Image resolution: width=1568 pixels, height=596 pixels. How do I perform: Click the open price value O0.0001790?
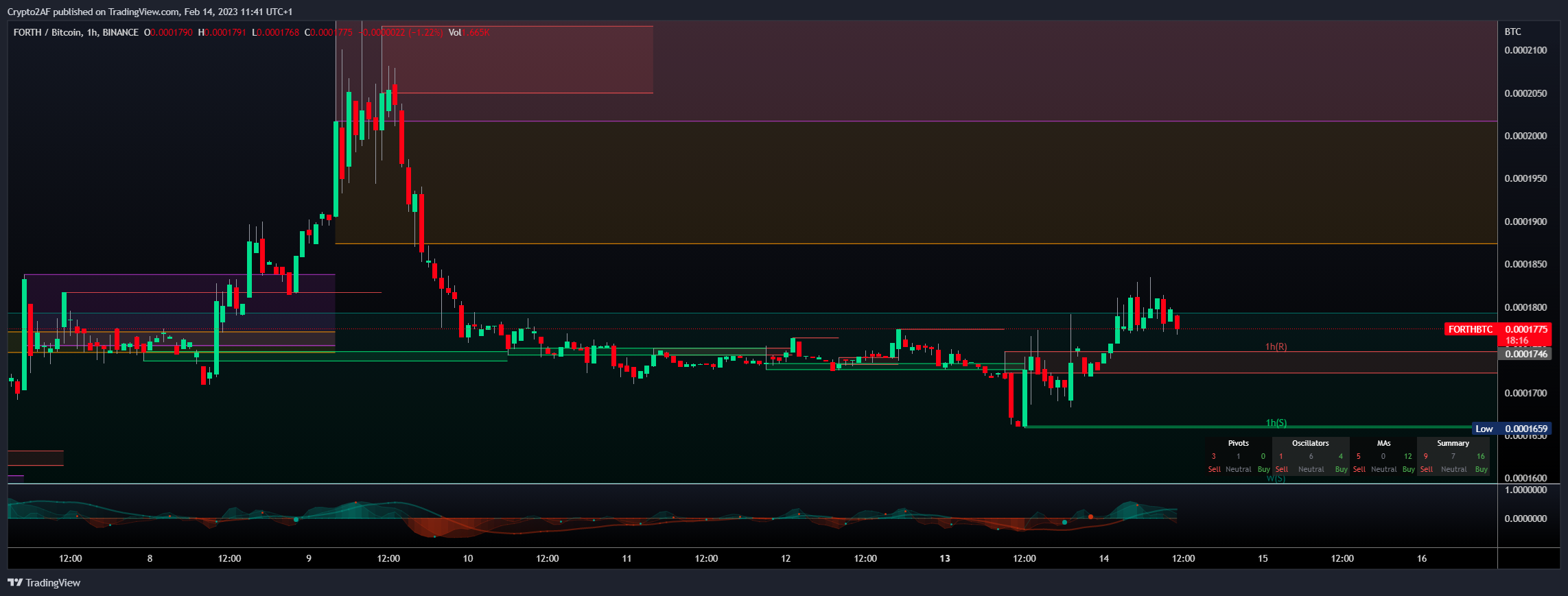pyautogui.click(x=169, y=32)
